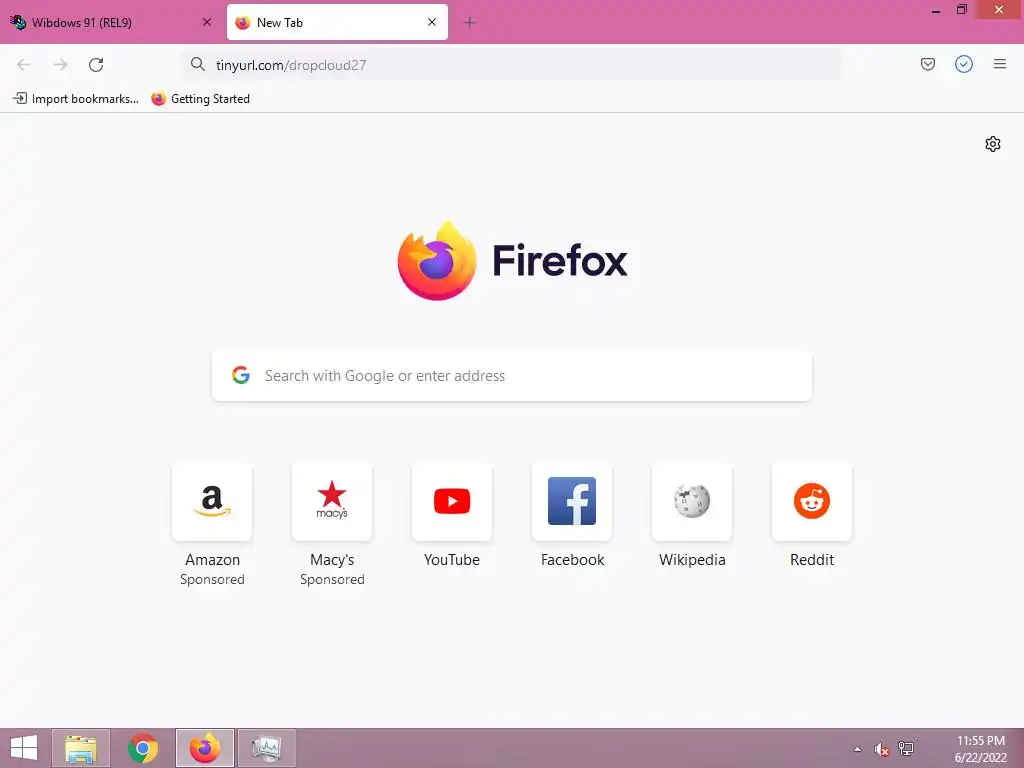Open the clock showing 11:55 PM

point(980,749)
